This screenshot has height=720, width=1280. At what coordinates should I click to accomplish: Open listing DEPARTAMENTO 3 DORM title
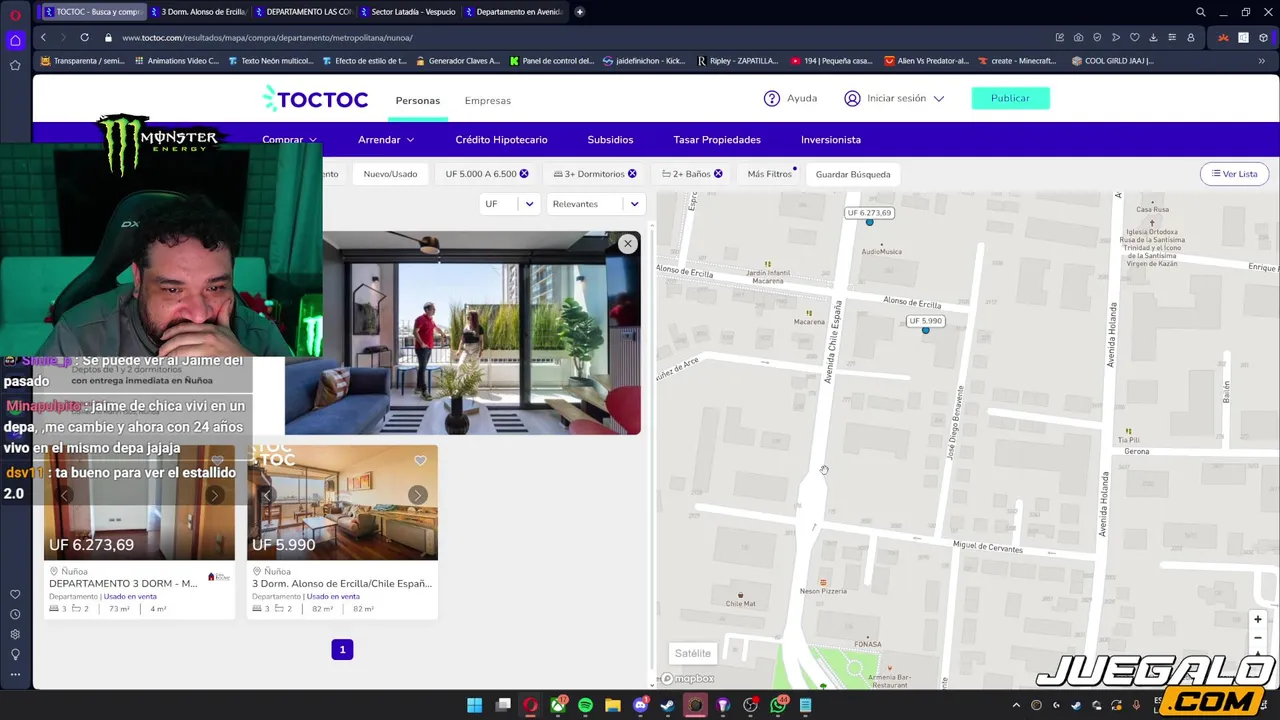coord(123,583)
